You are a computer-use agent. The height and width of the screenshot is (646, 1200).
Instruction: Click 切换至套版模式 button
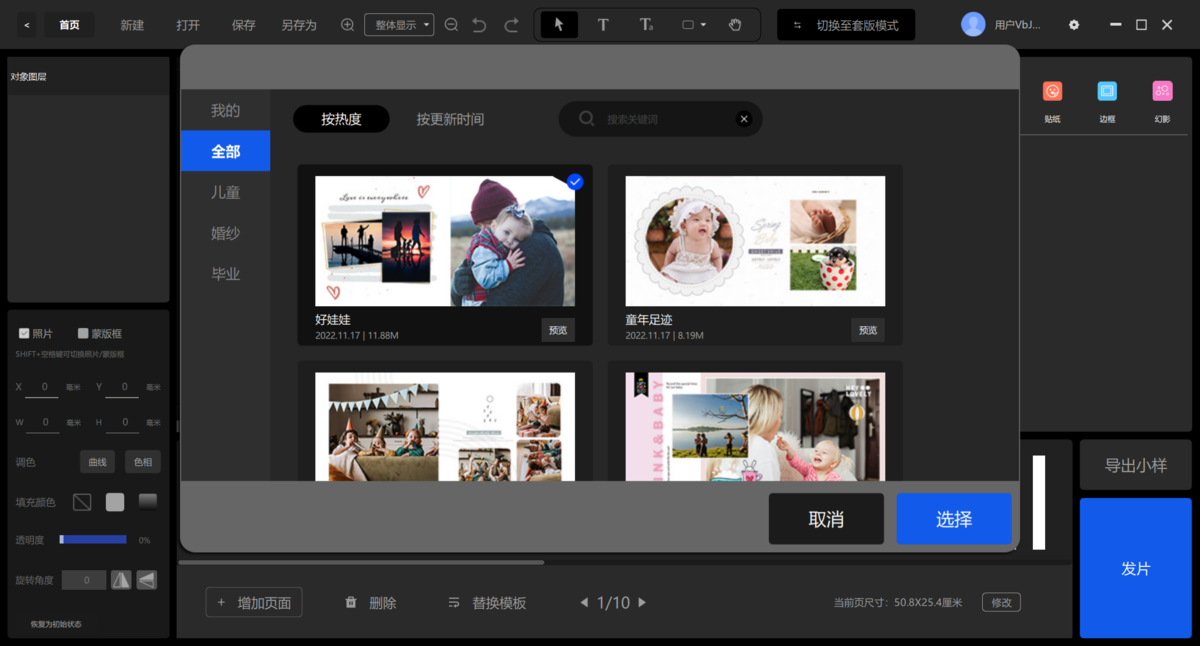tap(846, 25)
